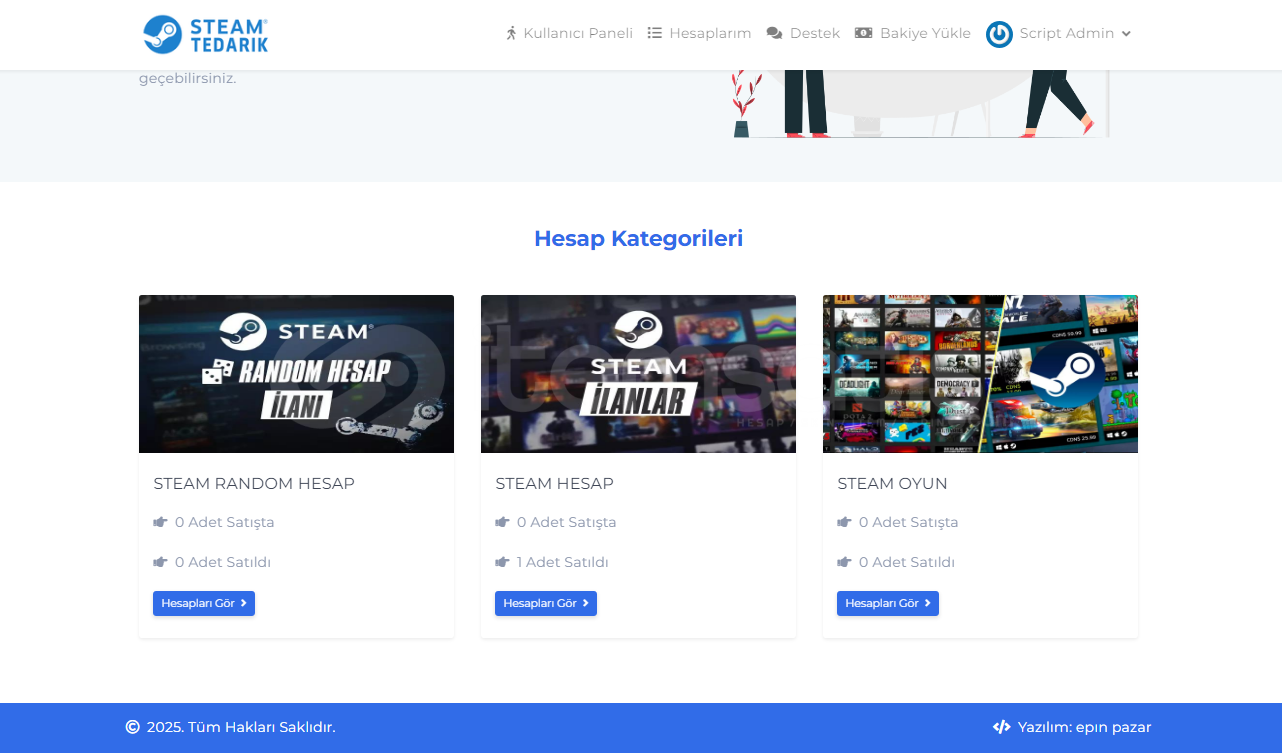Click the code brackets icon in the footer

[1001, 727]
